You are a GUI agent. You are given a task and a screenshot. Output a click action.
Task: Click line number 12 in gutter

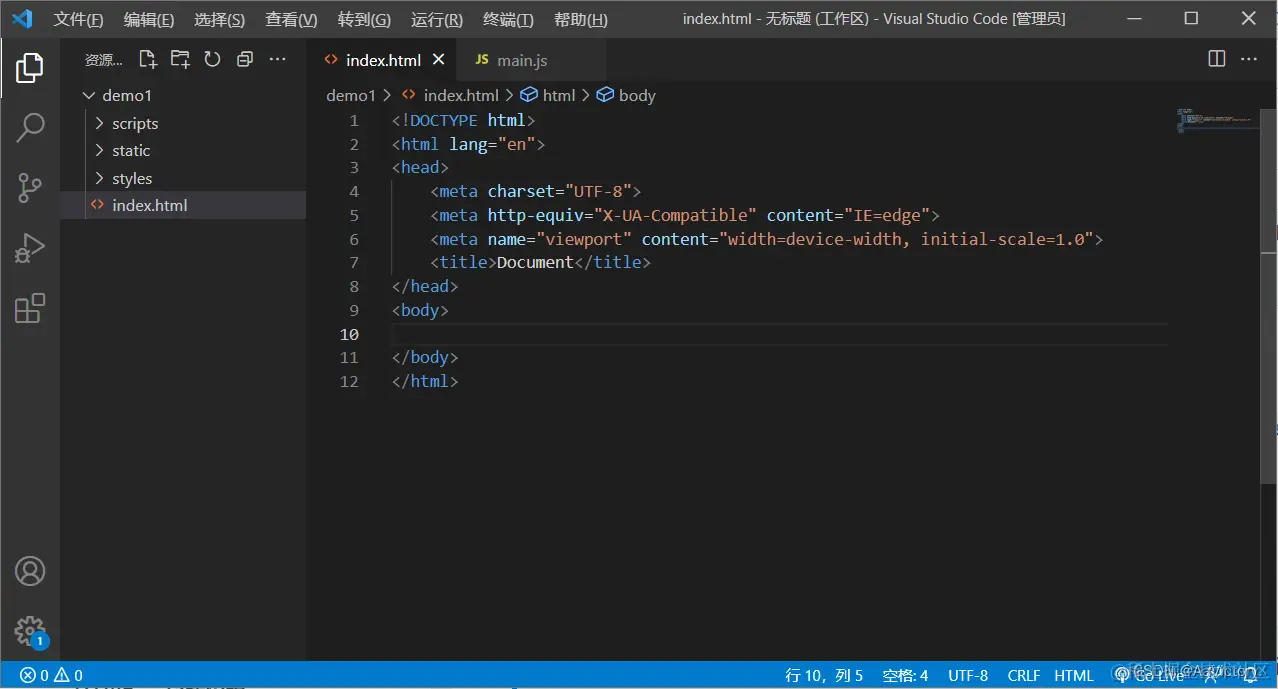(x=349, y=381)
